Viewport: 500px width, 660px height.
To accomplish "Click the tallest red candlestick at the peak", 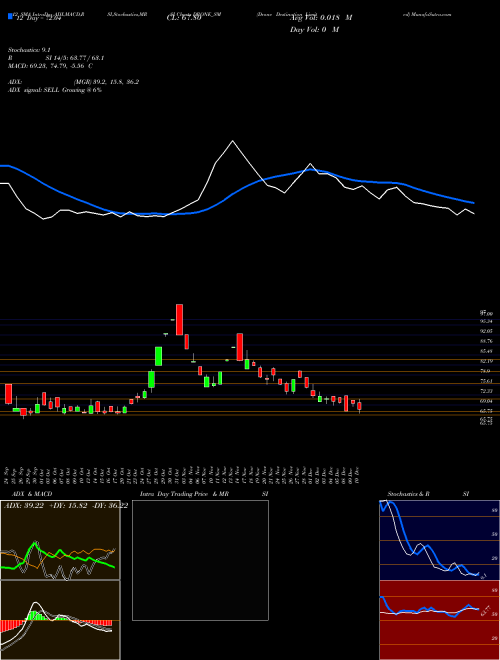I will (179, 319).
